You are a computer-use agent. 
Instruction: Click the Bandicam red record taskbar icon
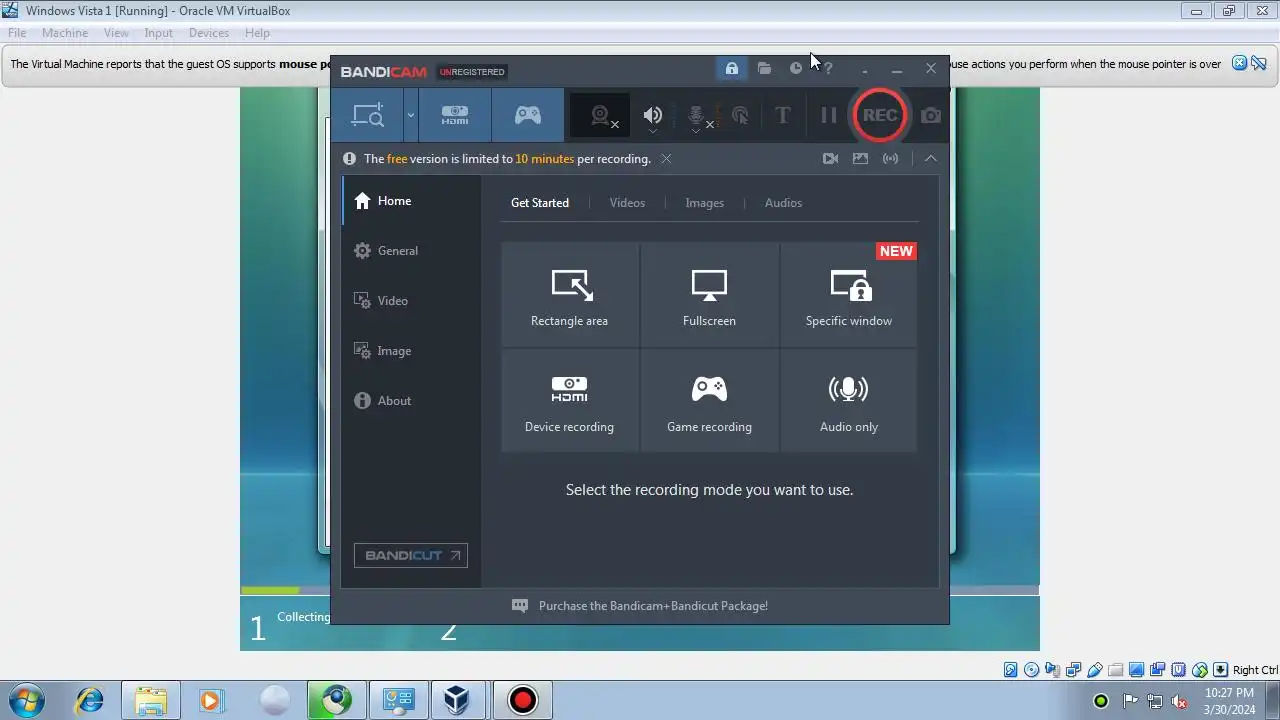click(x=522, y=700)
